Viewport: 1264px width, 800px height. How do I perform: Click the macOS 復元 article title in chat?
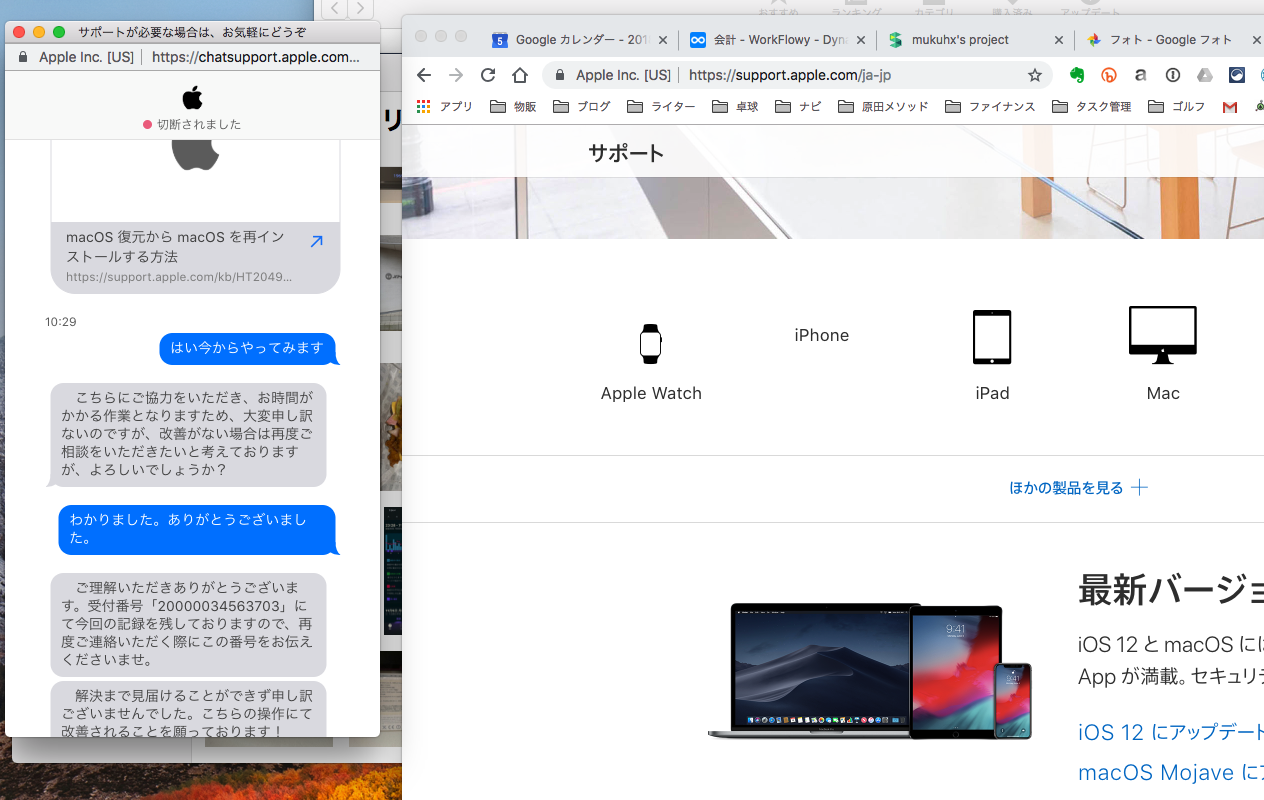(176, 247)
